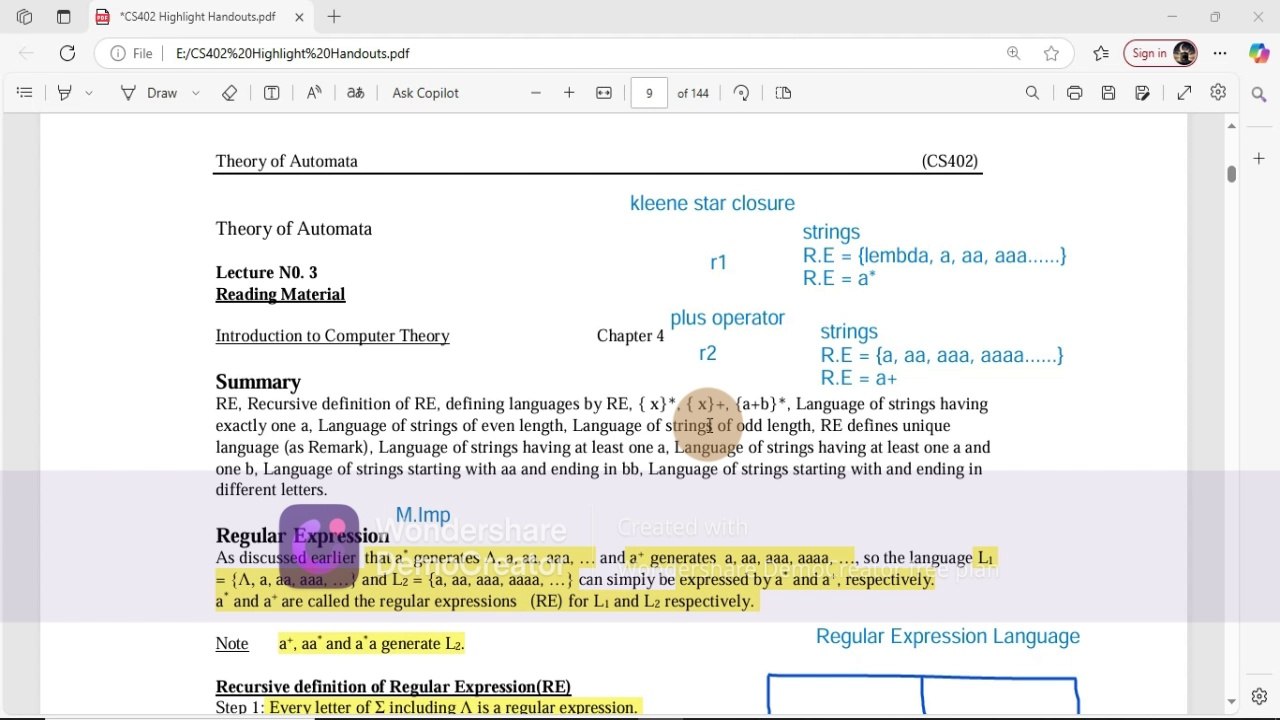Click the Save as icon
The height and width of the screenshot is (720, 1280).
click(x=1142, y=93)
